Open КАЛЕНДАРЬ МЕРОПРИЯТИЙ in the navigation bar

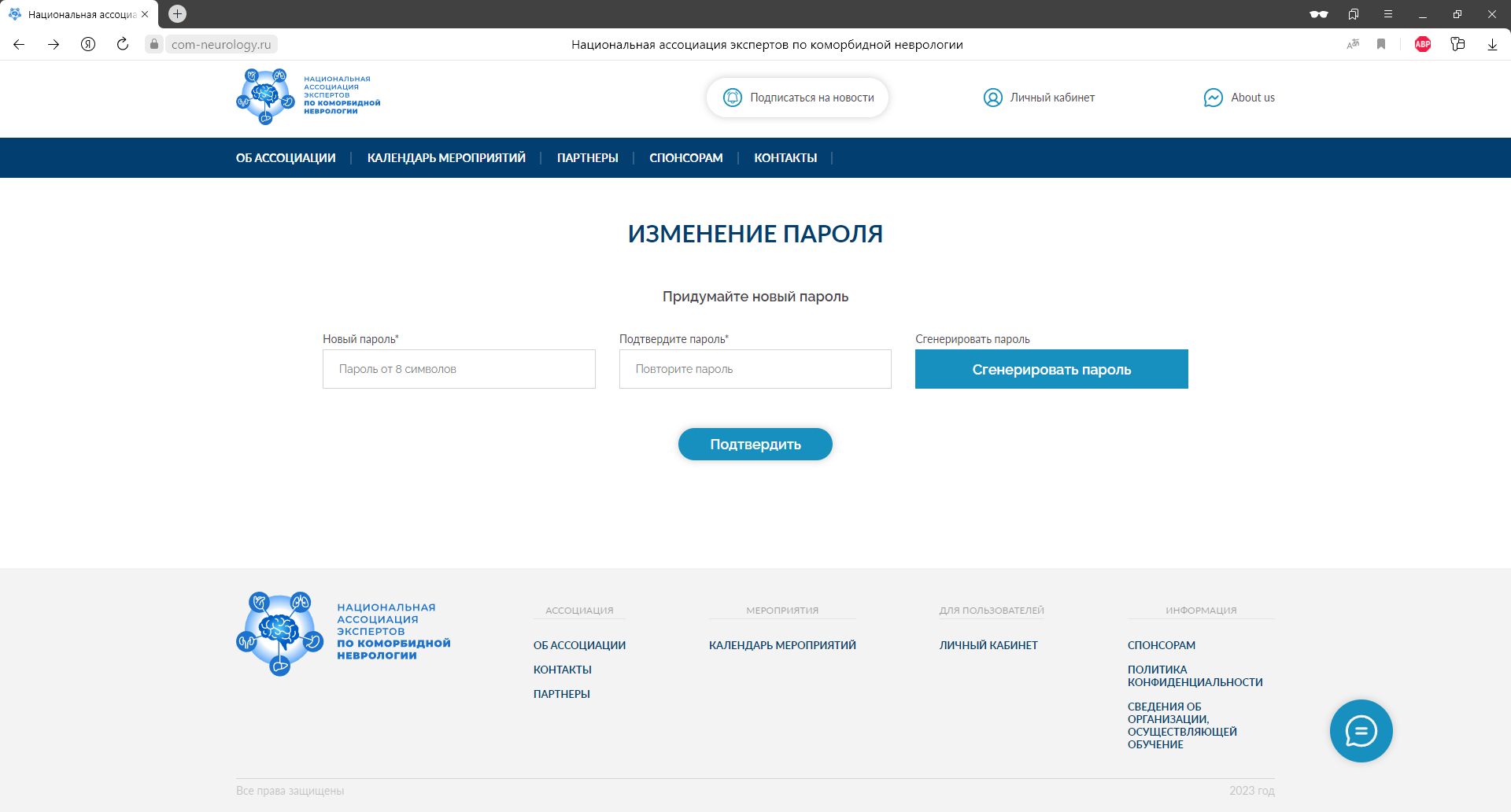coord(446,158)
